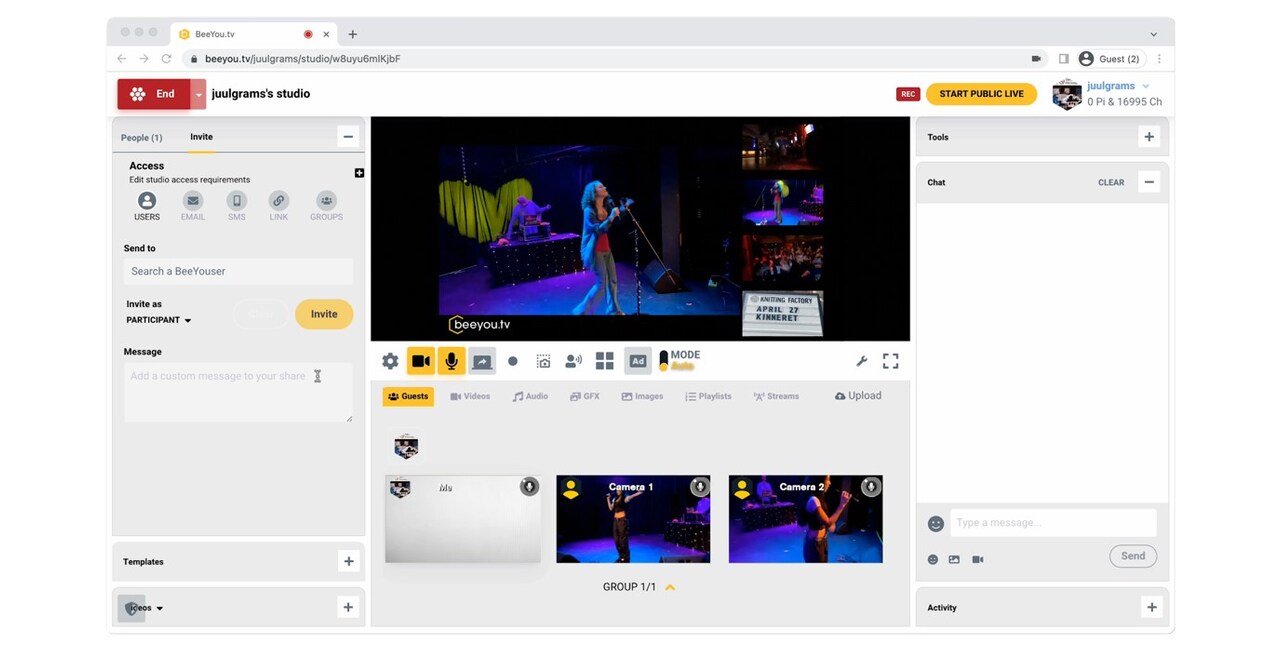Select the Camera 1 source thumbnail
This screenshot has height=670, width=1279.
(x=633, y=518)
